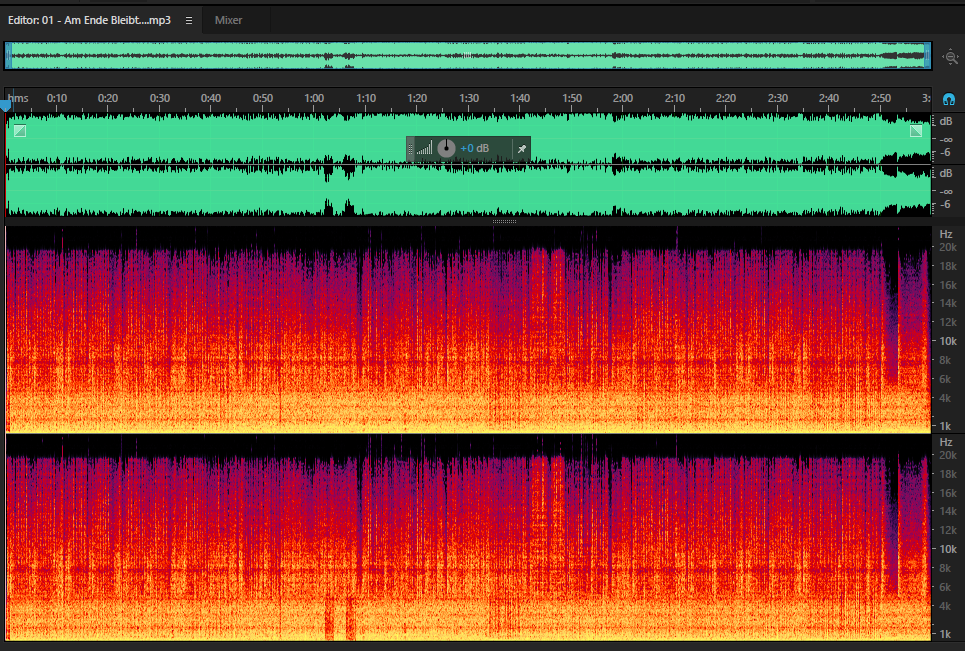Click the blue playhead marker at ruler start
The image size is (965, 651).
6,106
